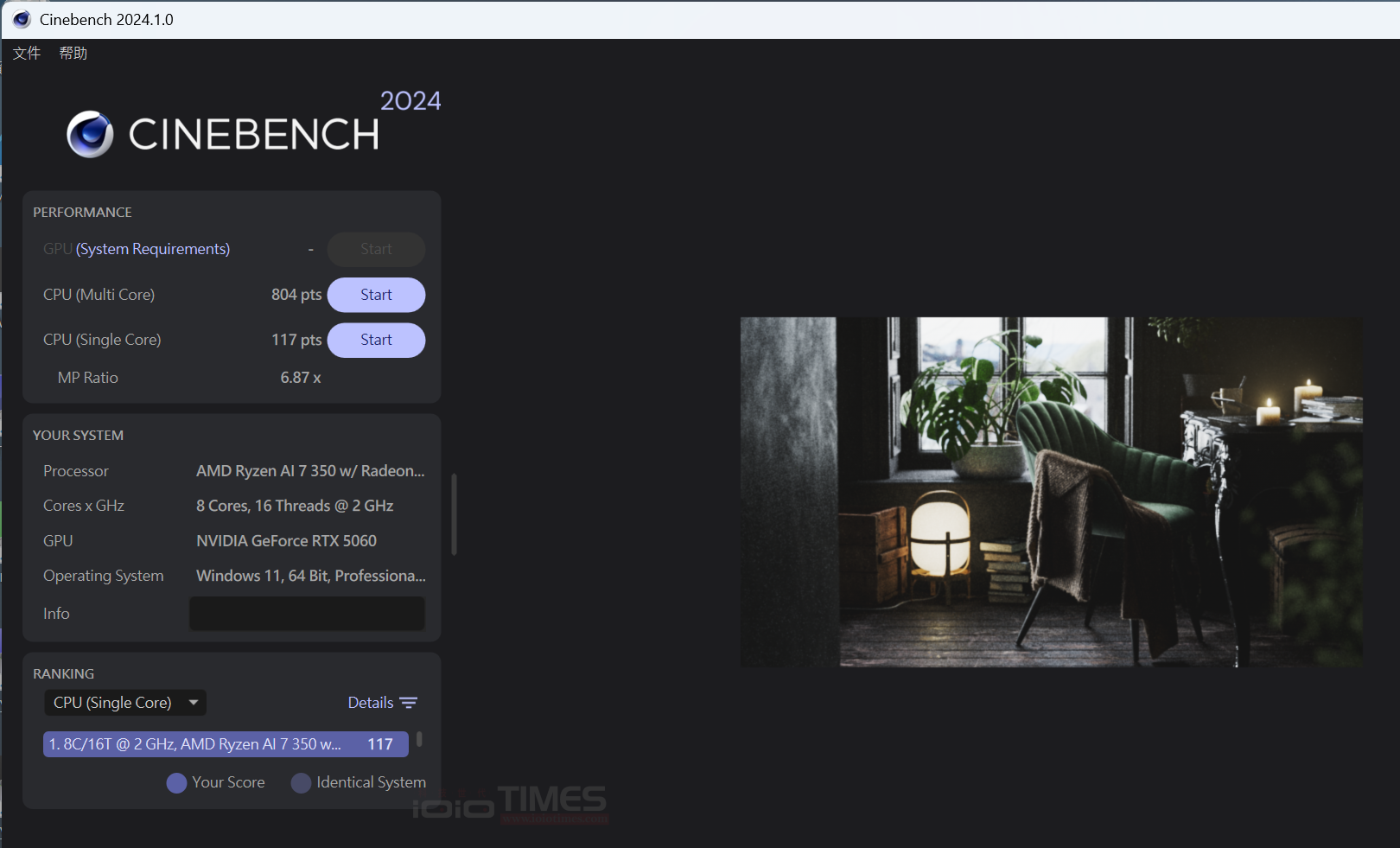Click the Cinebench logo sphere icon
Screen dimensions: 1400x848
coord(90,135)
